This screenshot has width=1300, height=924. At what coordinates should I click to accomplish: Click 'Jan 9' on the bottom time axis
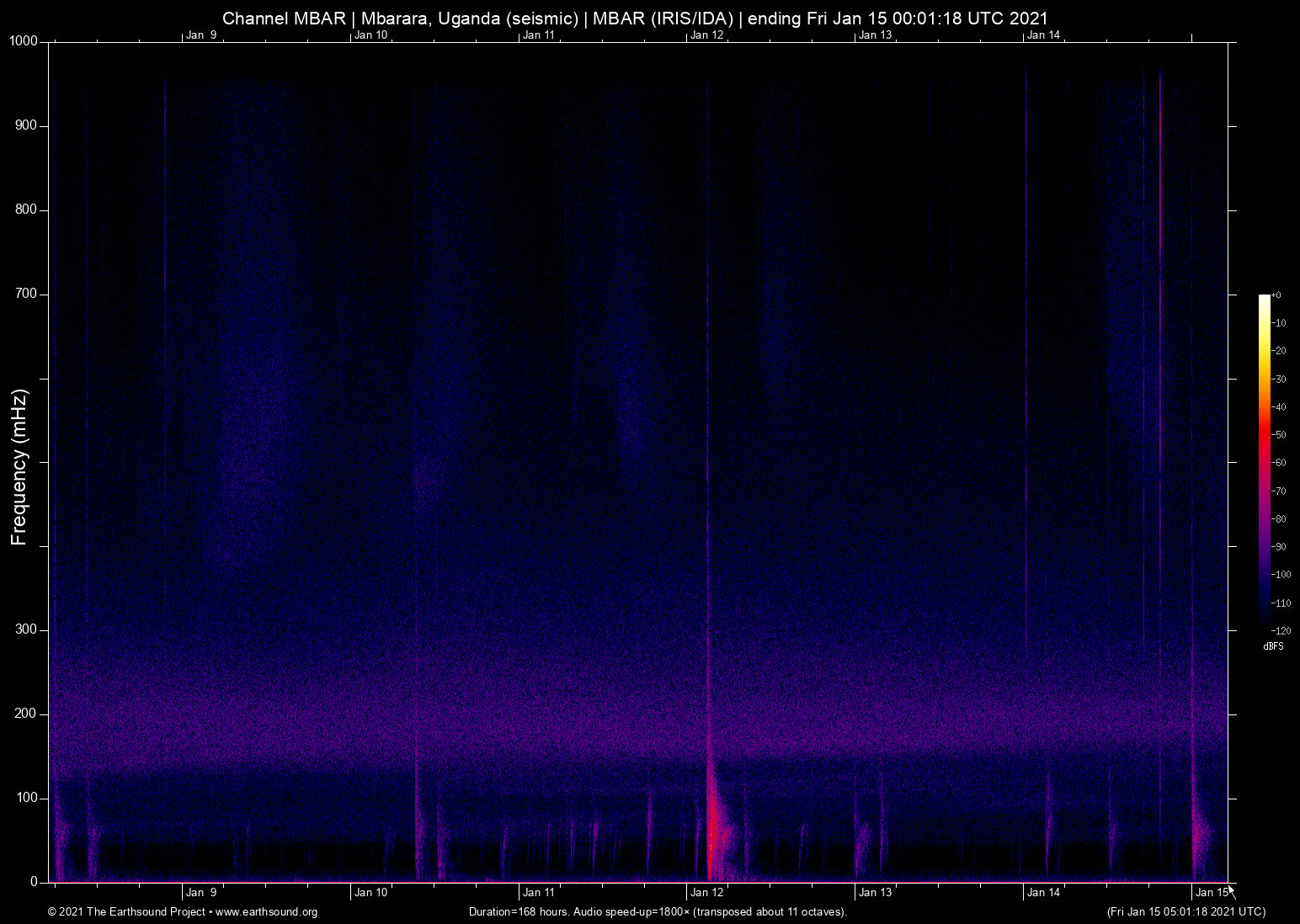[x=201, y=893]
